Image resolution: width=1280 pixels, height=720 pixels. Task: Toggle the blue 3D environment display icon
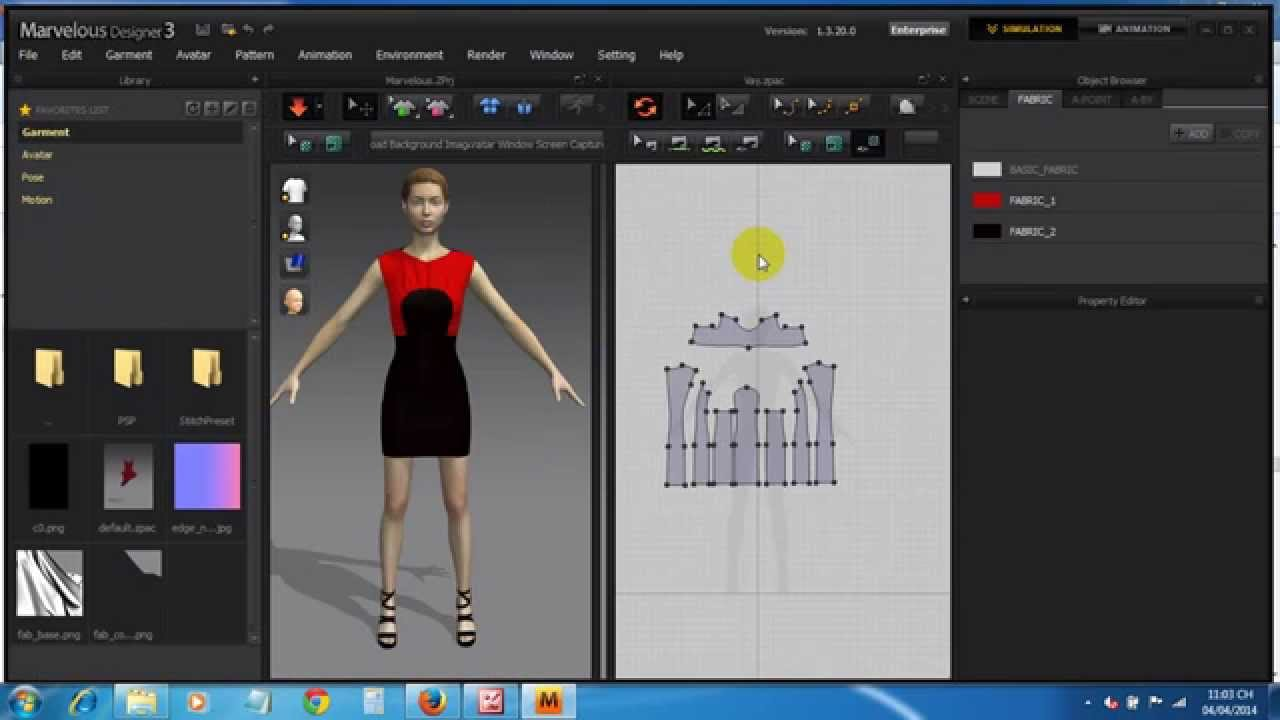(x=294, y=264)
